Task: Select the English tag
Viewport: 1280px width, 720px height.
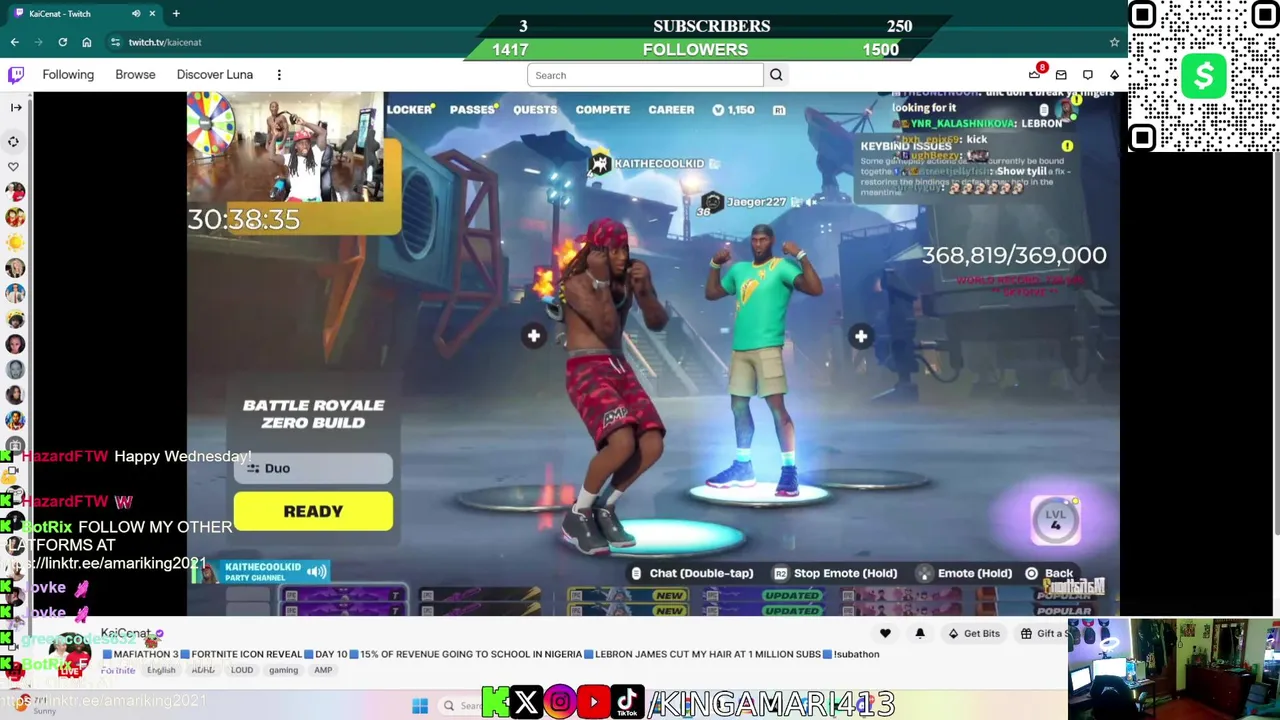Action: tap(161, 670)
